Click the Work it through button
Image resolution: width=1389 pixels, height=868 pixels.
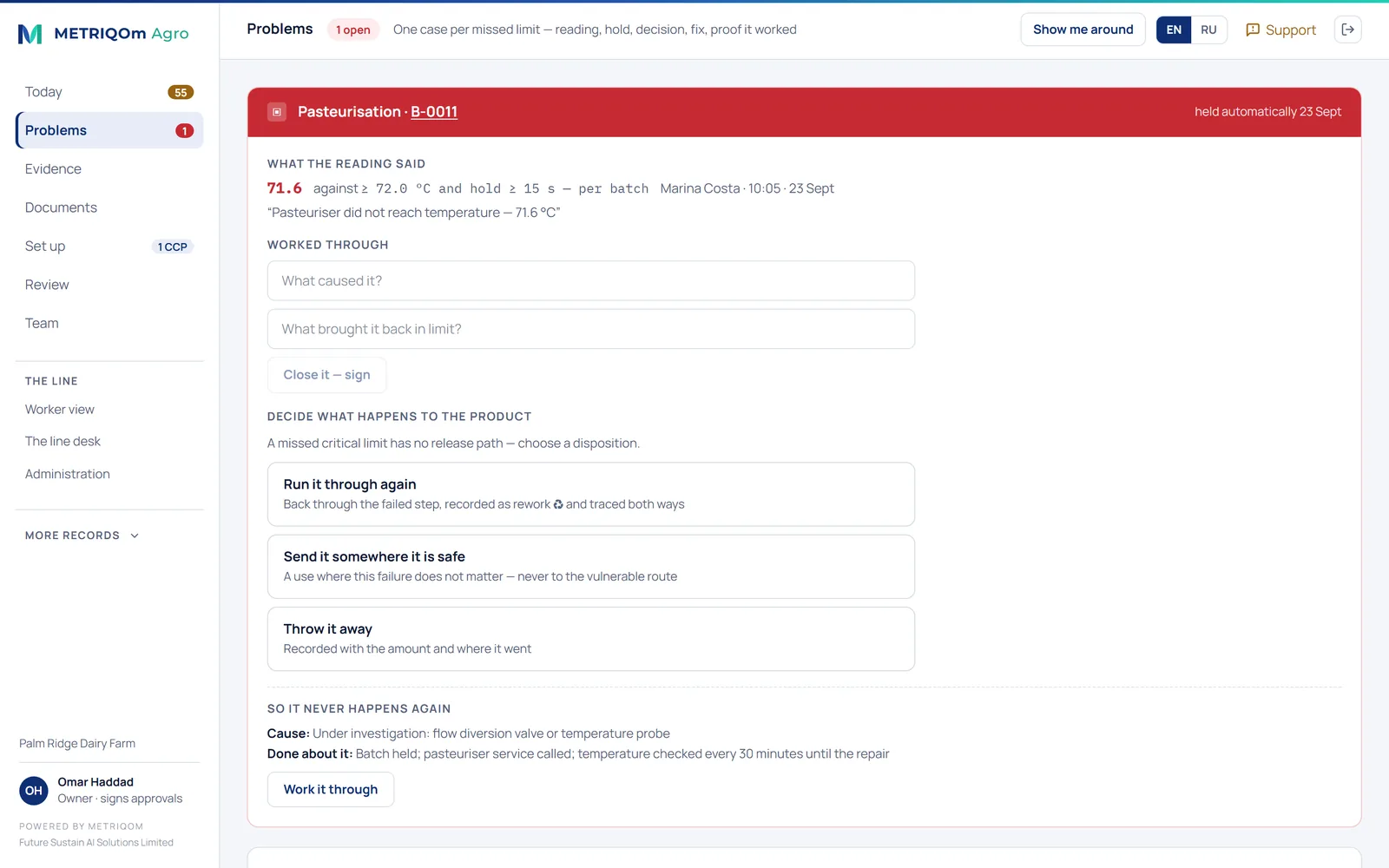pyautogui.click(x=331, y=790)
